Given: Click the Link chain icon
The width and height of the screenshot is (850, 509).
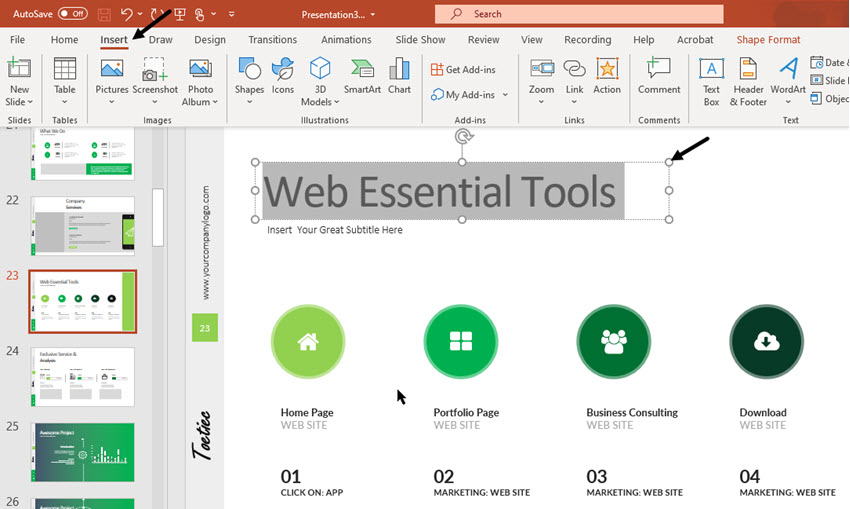Looking at the screenshot, I should click(574, 69).
